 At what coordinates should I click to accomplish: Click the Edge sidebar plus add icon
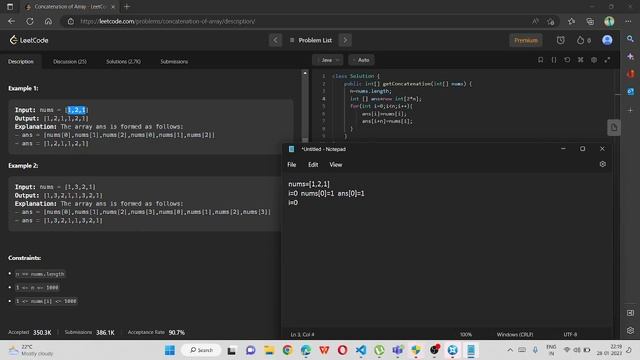[630, 110]
